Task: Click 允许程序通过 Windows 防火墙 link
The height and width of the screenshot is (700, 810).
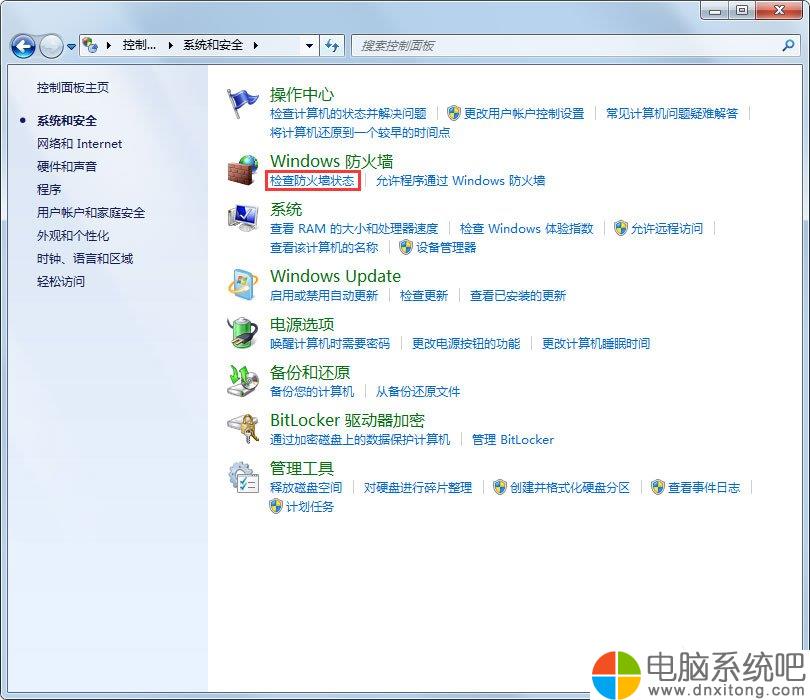Action: pos(460,180)
